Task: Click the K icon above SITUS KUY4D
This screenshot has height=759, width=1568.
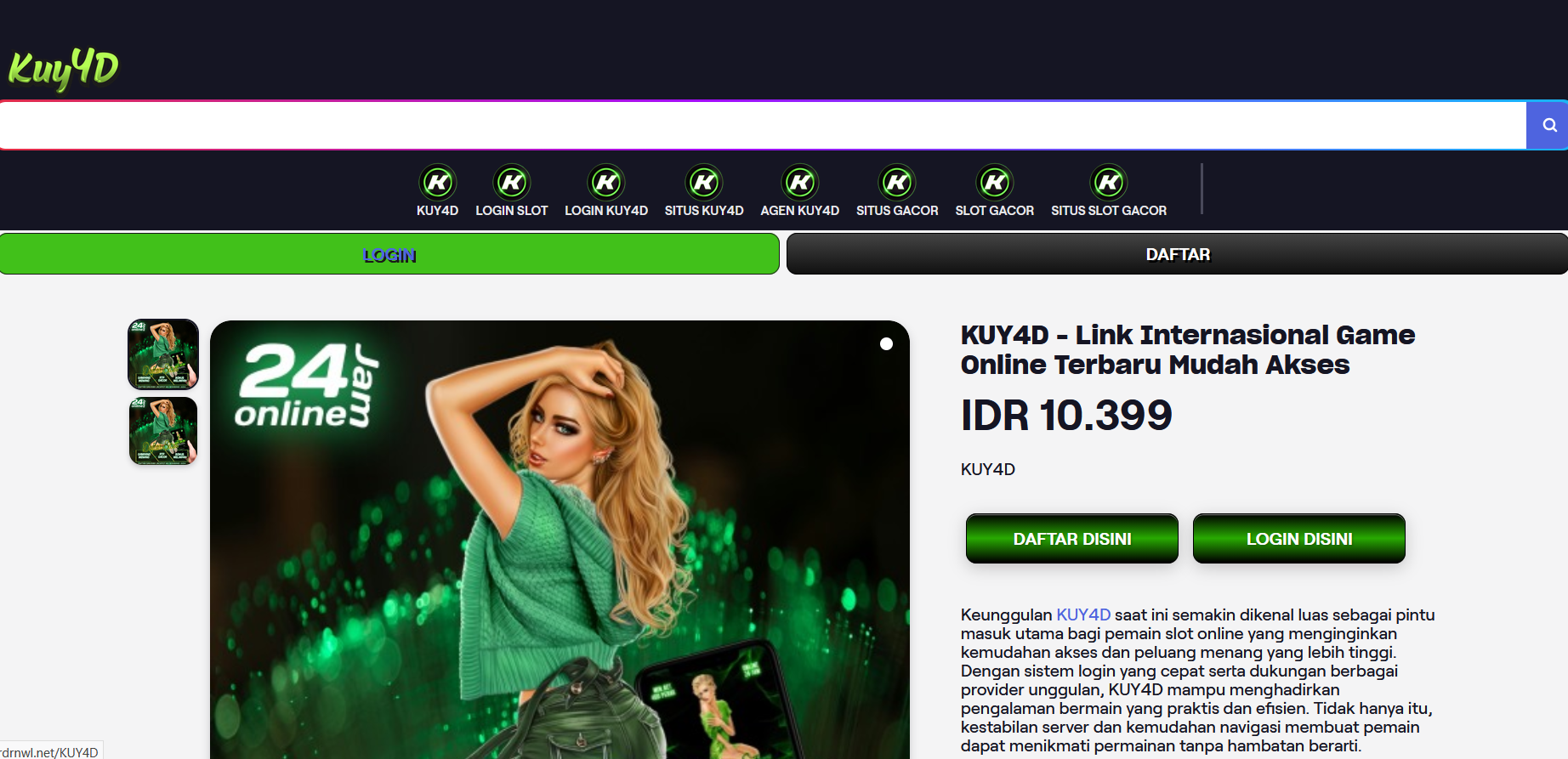Action: (704, 182)
